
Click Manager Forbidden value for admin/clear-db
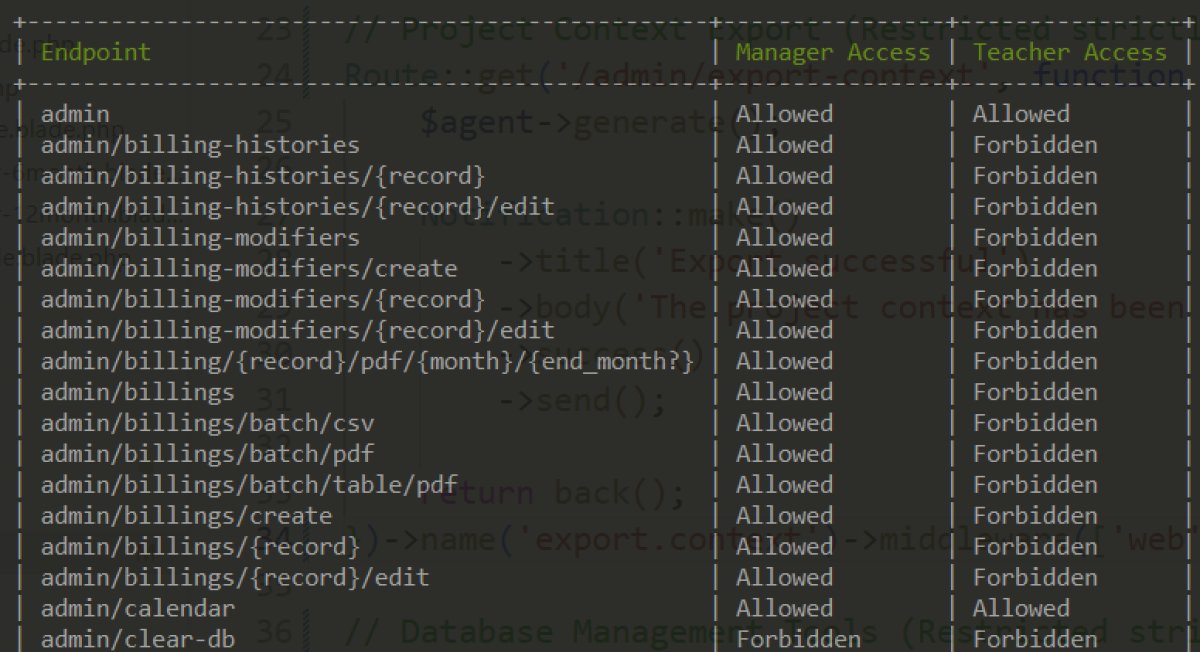pyautogui.click(x=798, y=639)
